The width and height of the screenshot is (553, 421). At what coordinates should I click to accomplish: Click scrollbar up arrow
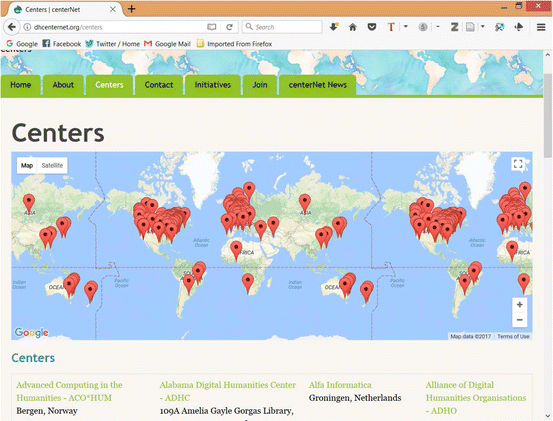point(548,55)
